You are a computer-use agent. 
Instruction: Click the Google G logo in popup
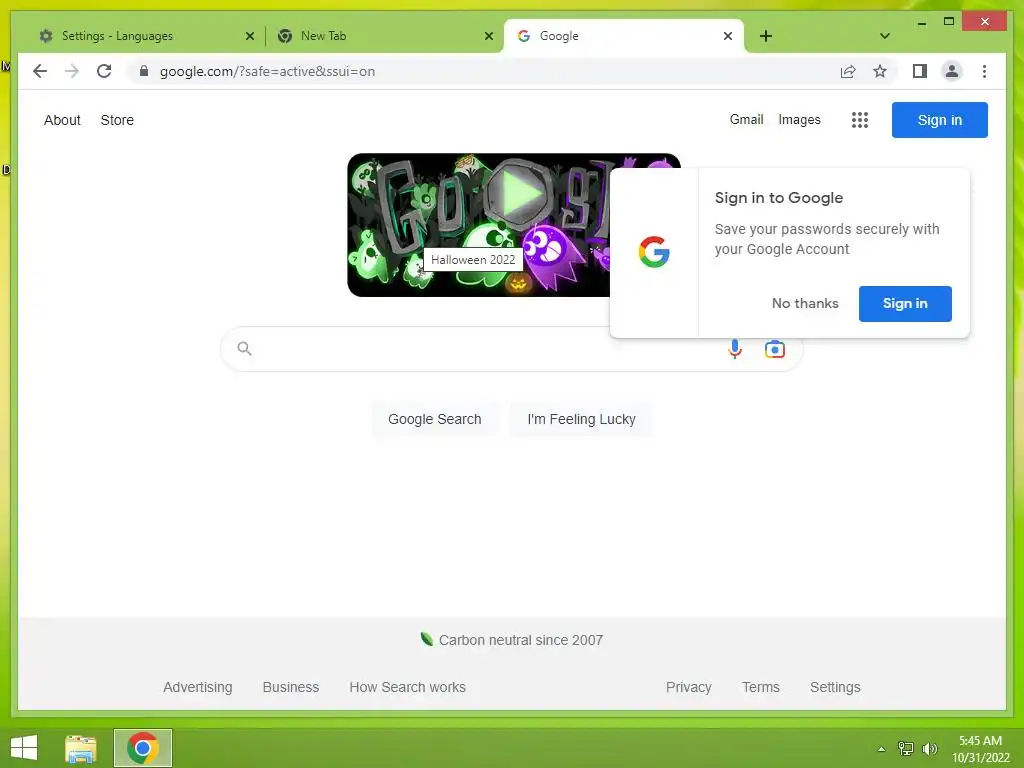click(654, 252)
